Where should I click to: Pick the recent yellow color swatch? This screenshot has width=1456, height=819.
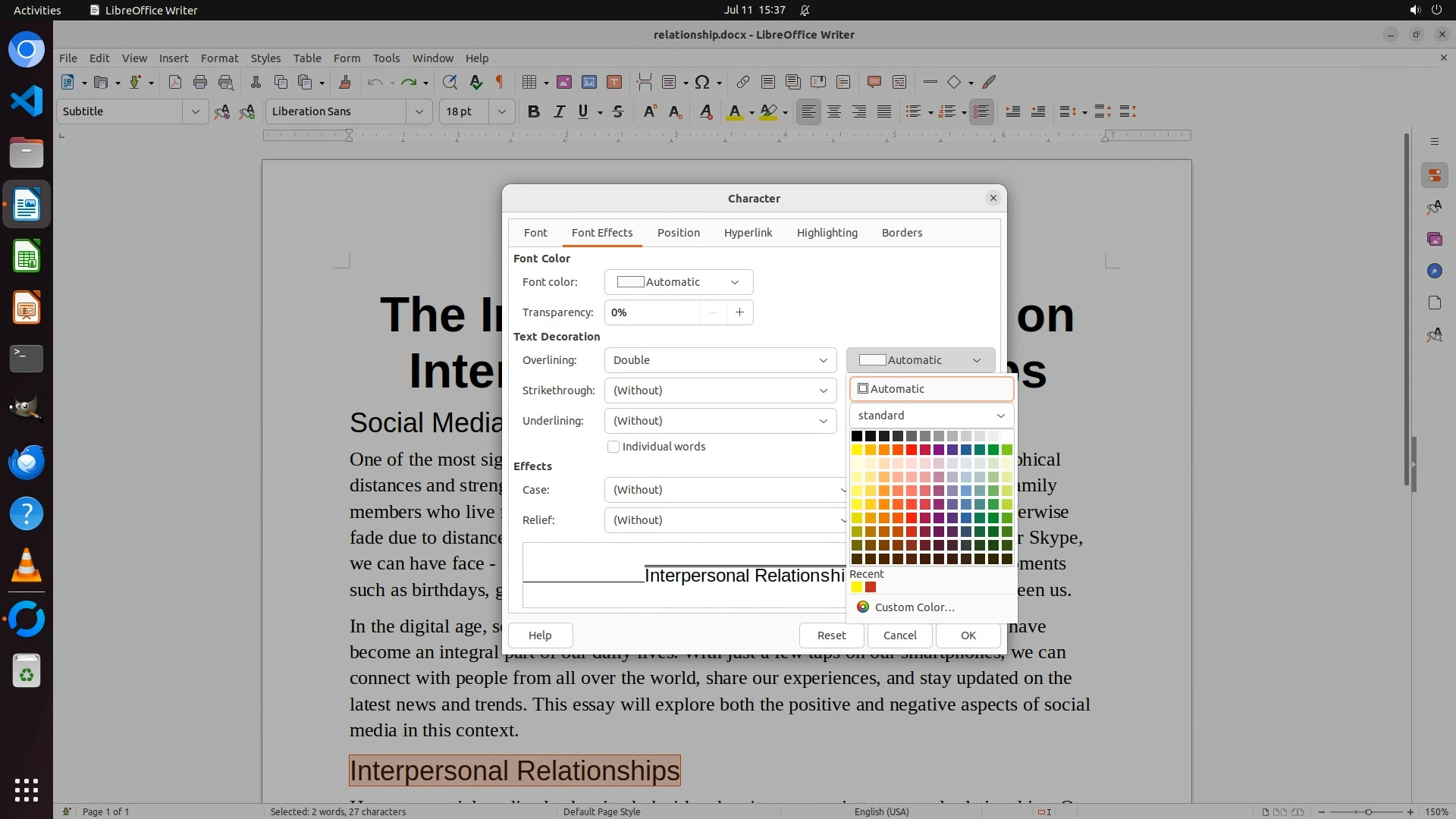(x=857, y=587)
